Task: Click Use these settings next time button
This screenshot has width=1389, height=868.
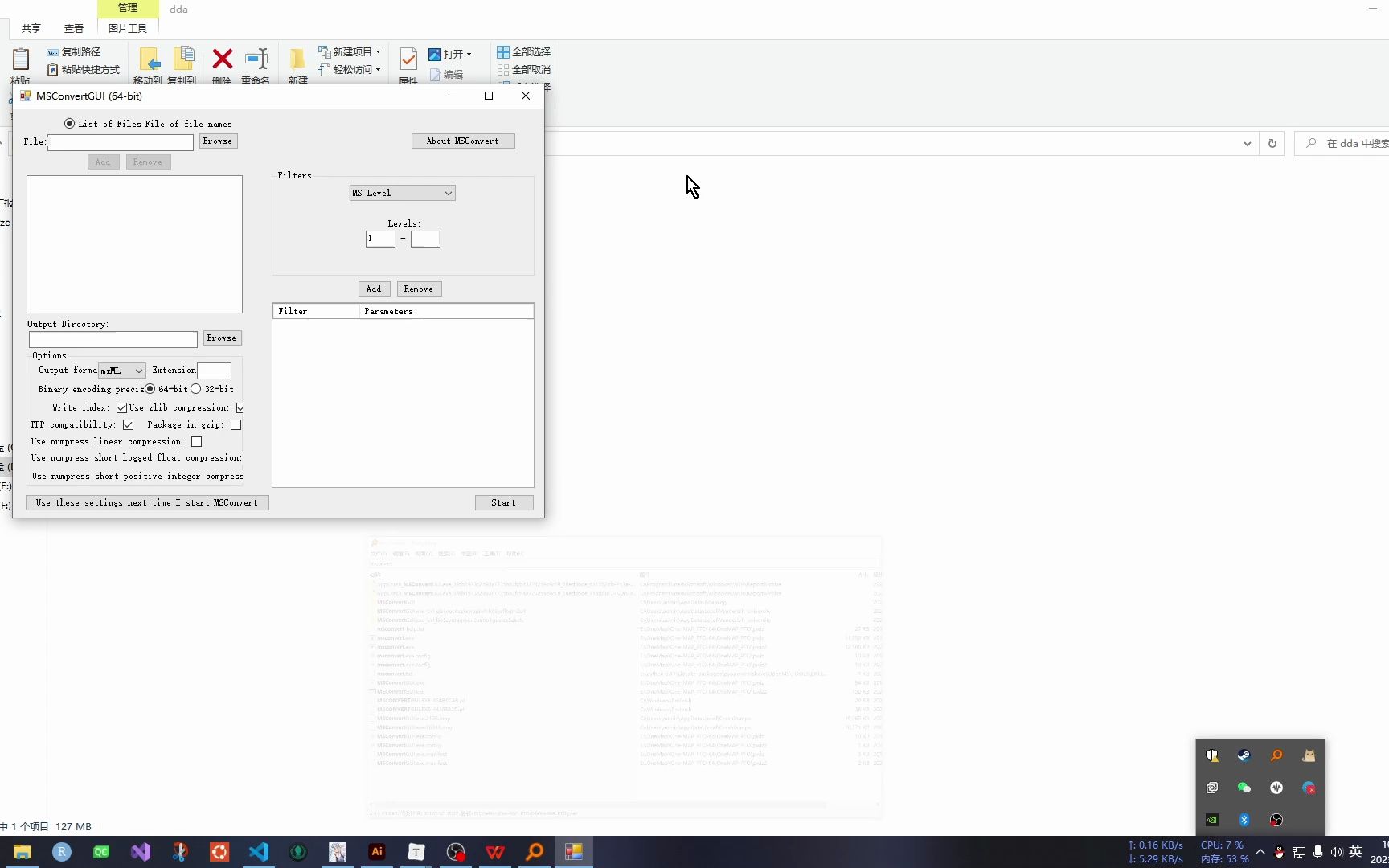Action: [147, 503]
